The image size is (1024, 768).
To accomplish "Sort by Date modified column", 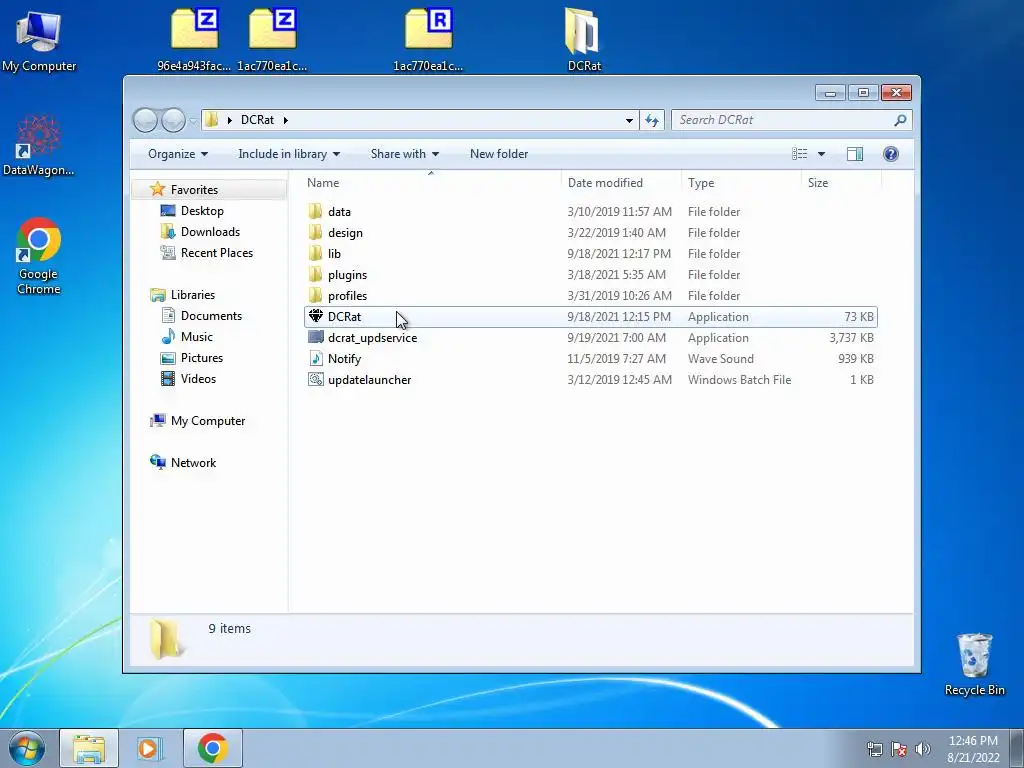I will click(620, 183).
